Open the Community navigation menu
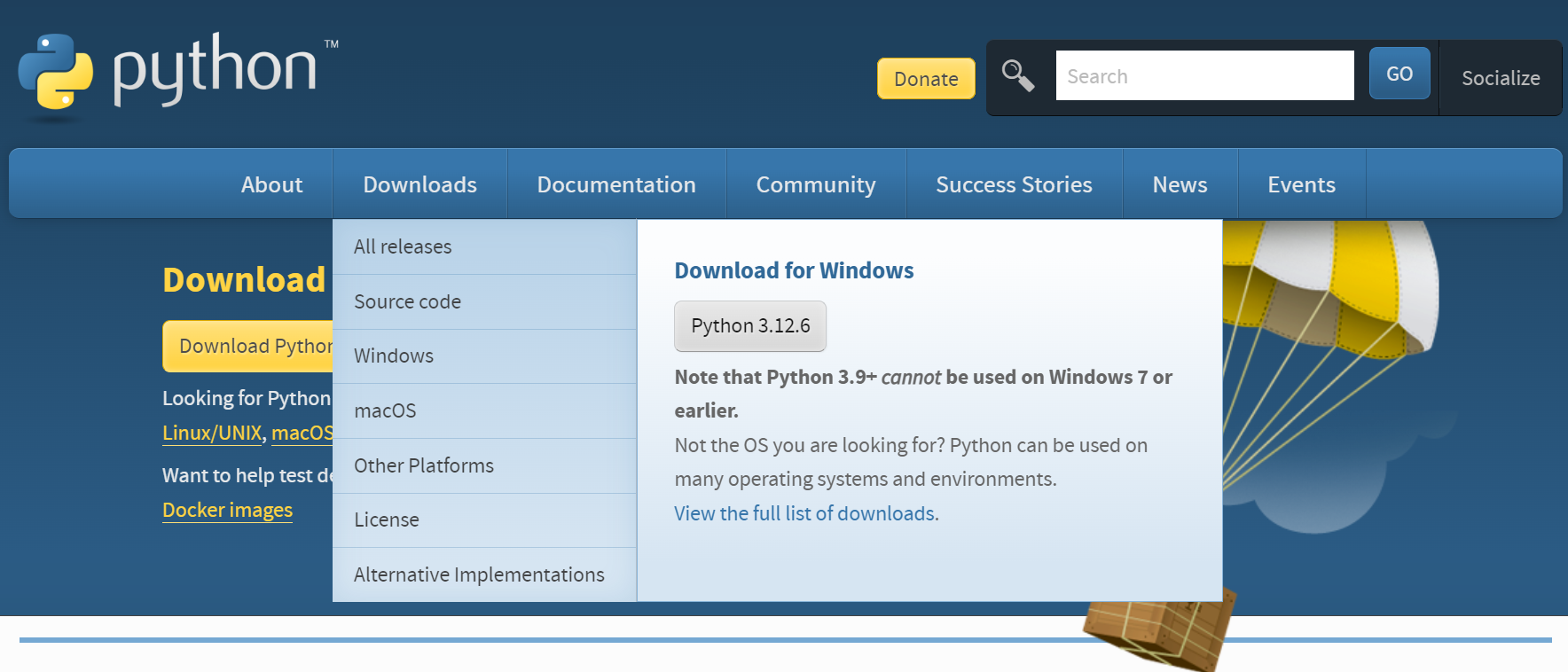Image resolution: width=1568 pixels, height=672 pixels. point(816,184)
